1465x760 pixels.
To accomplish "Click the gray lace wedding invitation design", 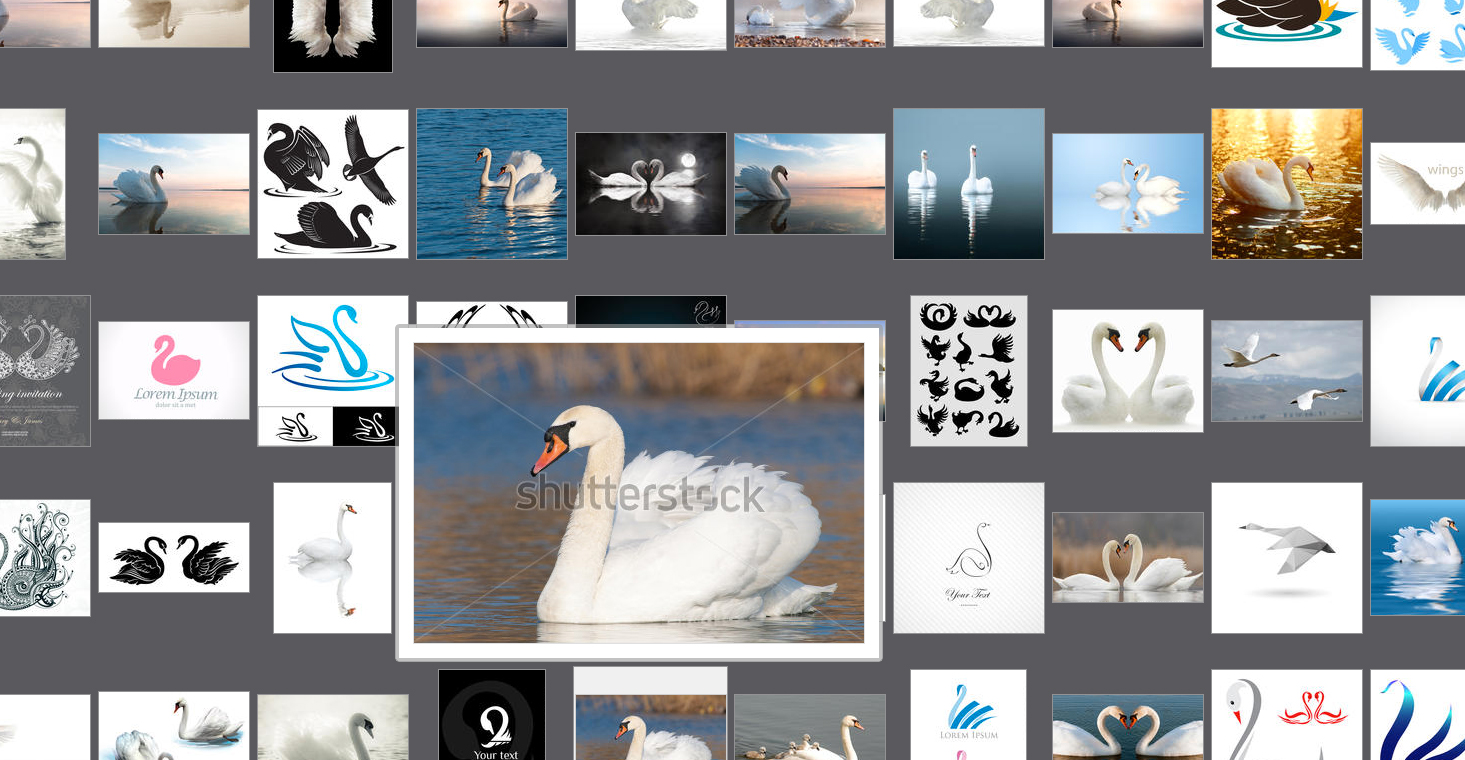I will click(45, 370).
